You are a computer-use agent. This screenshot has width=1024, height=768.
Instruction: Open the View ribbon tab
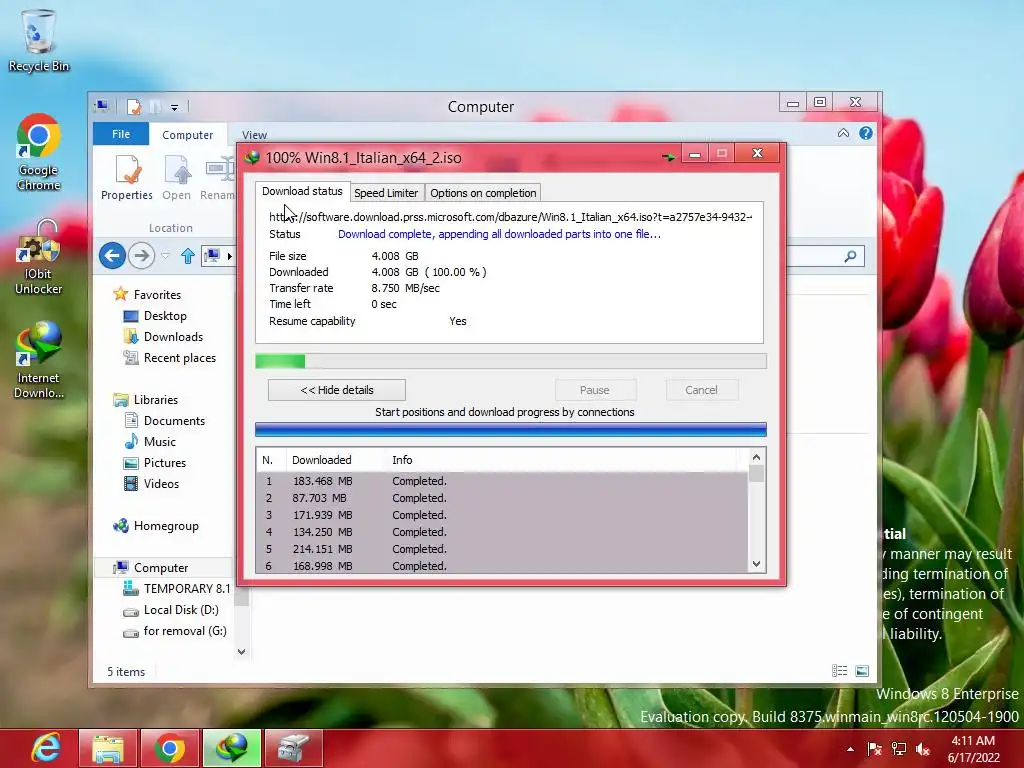coord(254,135)
